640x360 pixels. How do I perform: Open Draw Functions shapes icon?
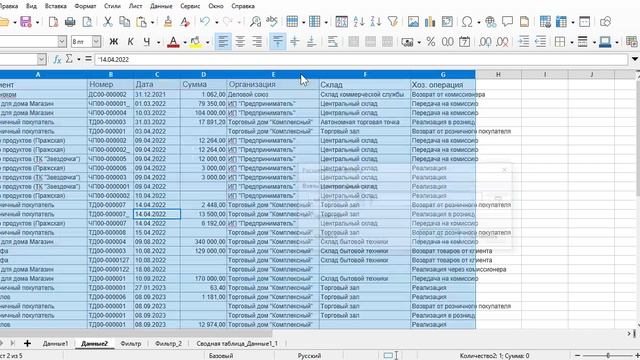coord(605,22)
